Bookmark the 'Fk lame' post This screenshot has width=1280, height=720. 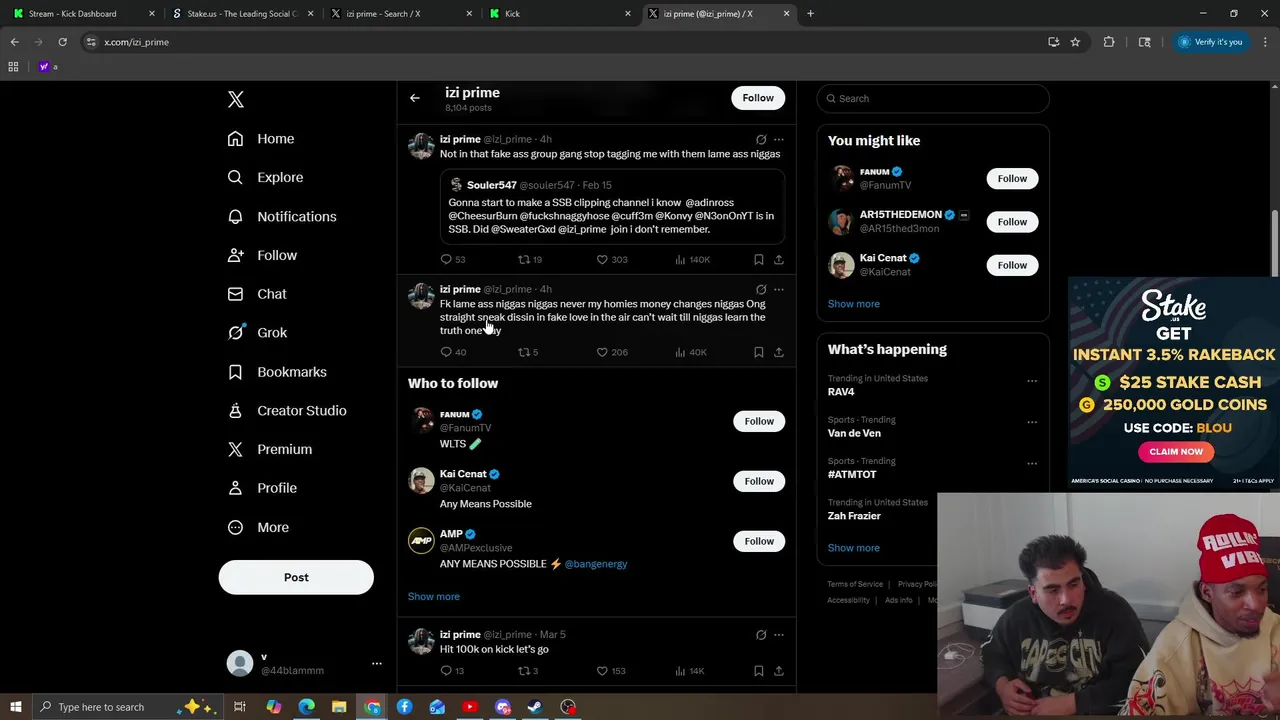[x=759, y=352]
